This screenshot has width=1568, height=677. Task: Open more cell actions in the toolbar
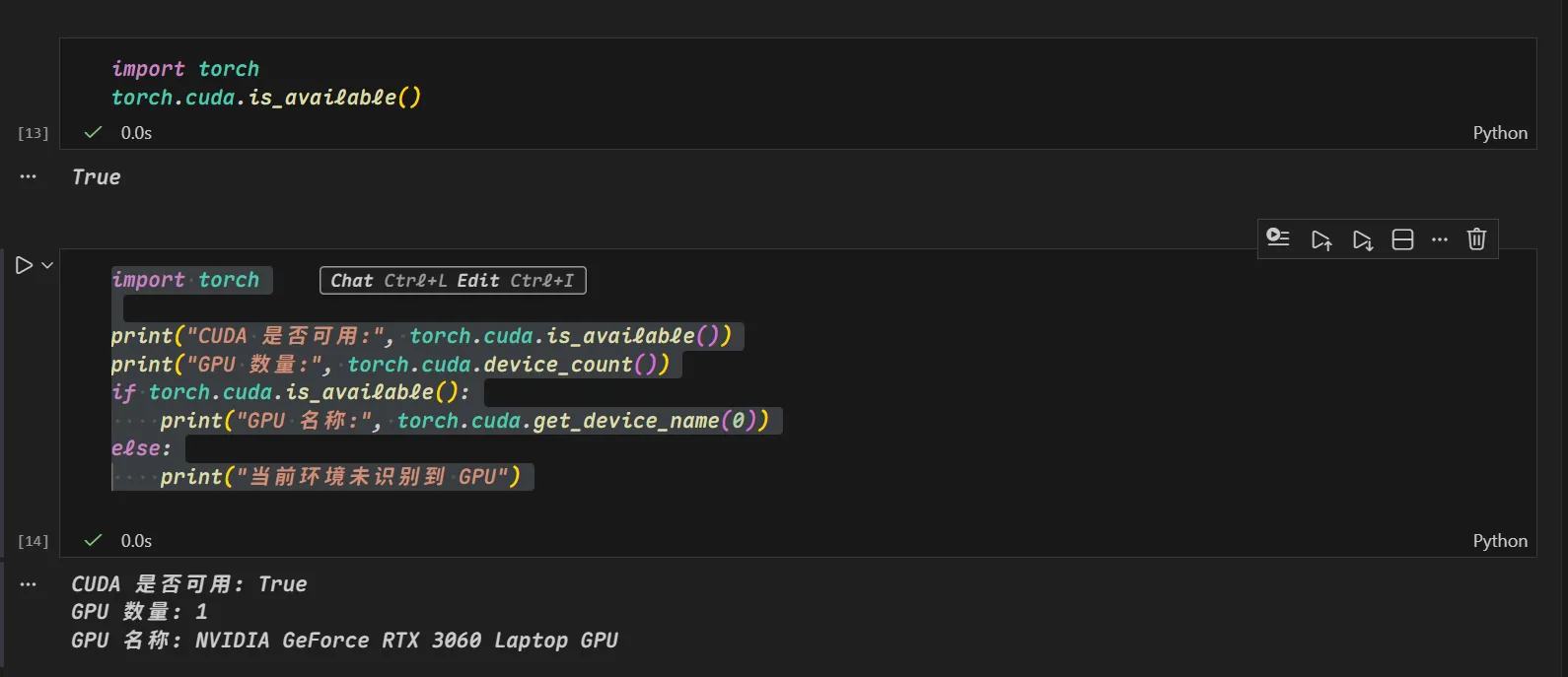[1440, 239]
